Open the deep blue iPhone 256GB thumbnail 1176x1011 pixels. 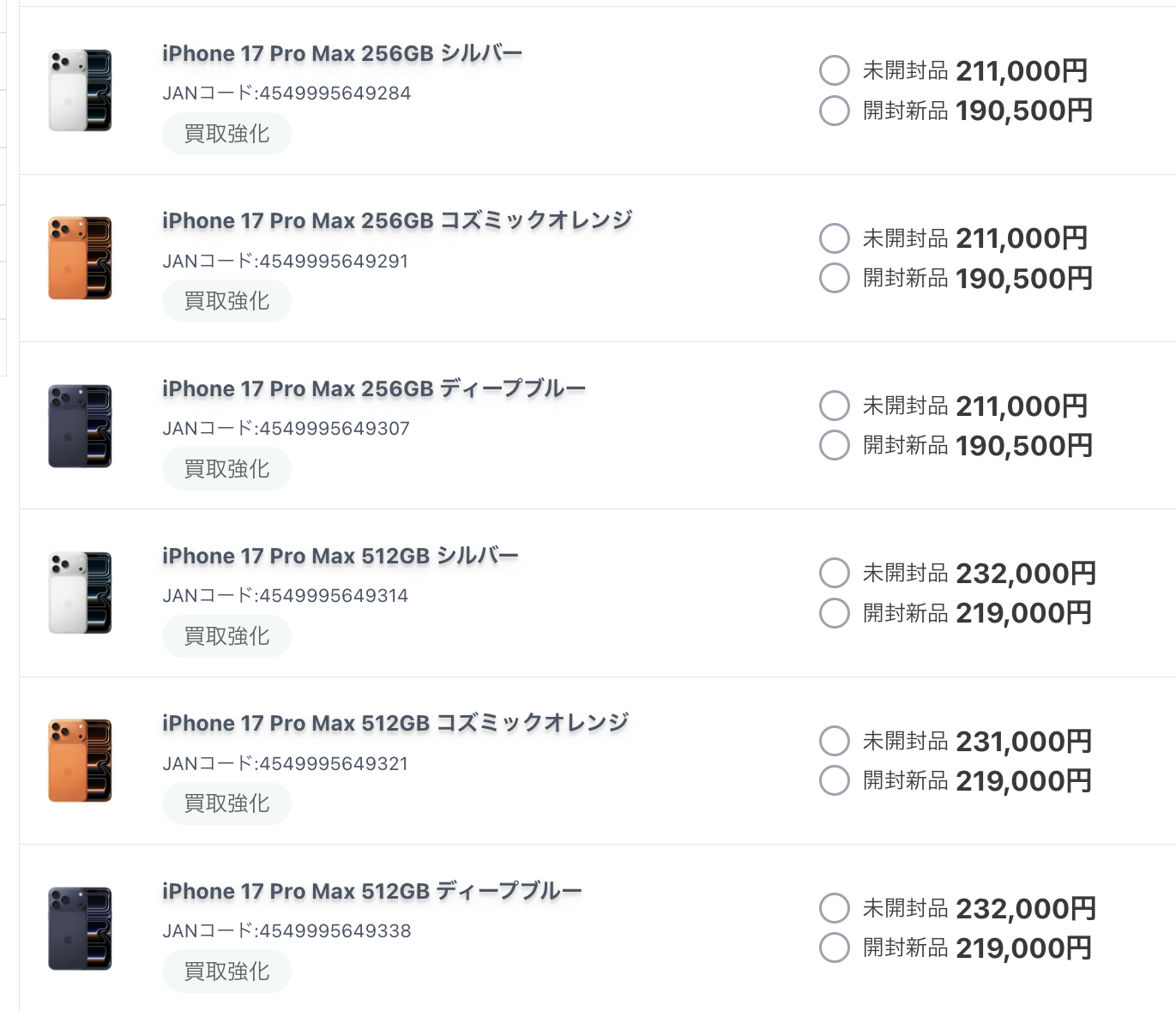click(x=80, y=425)
